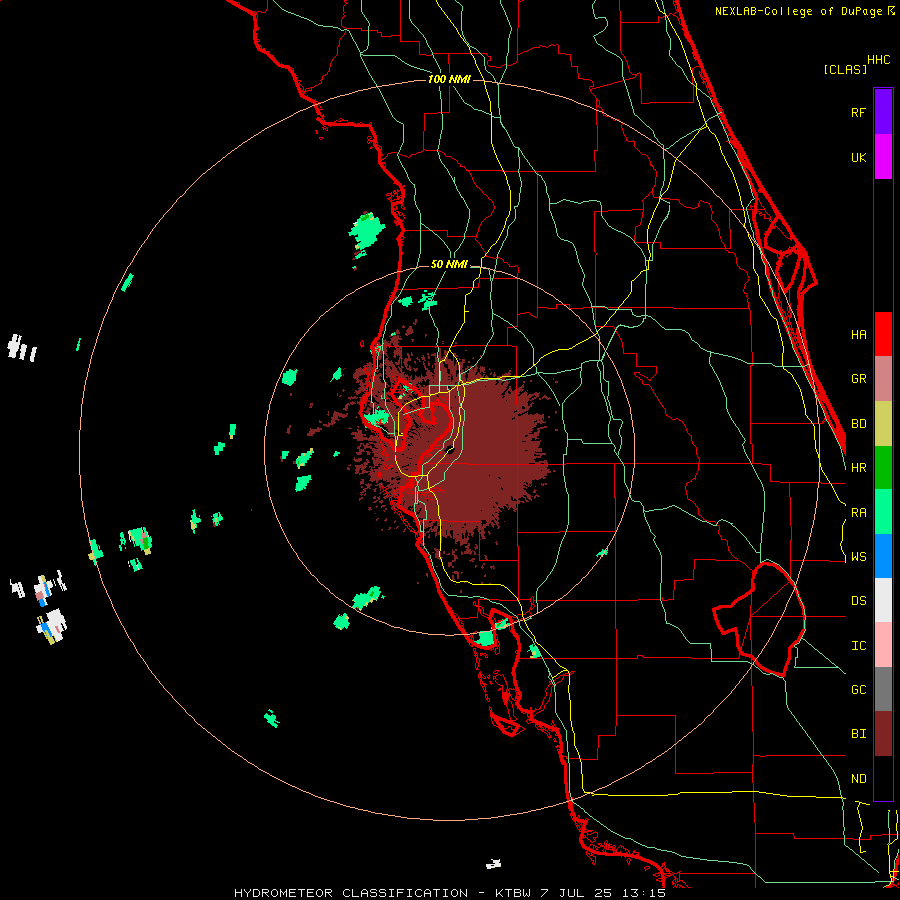Click the ND legend label
This screenshot has height=900, width=900.
pyautogui.click(x=858, y=779)
